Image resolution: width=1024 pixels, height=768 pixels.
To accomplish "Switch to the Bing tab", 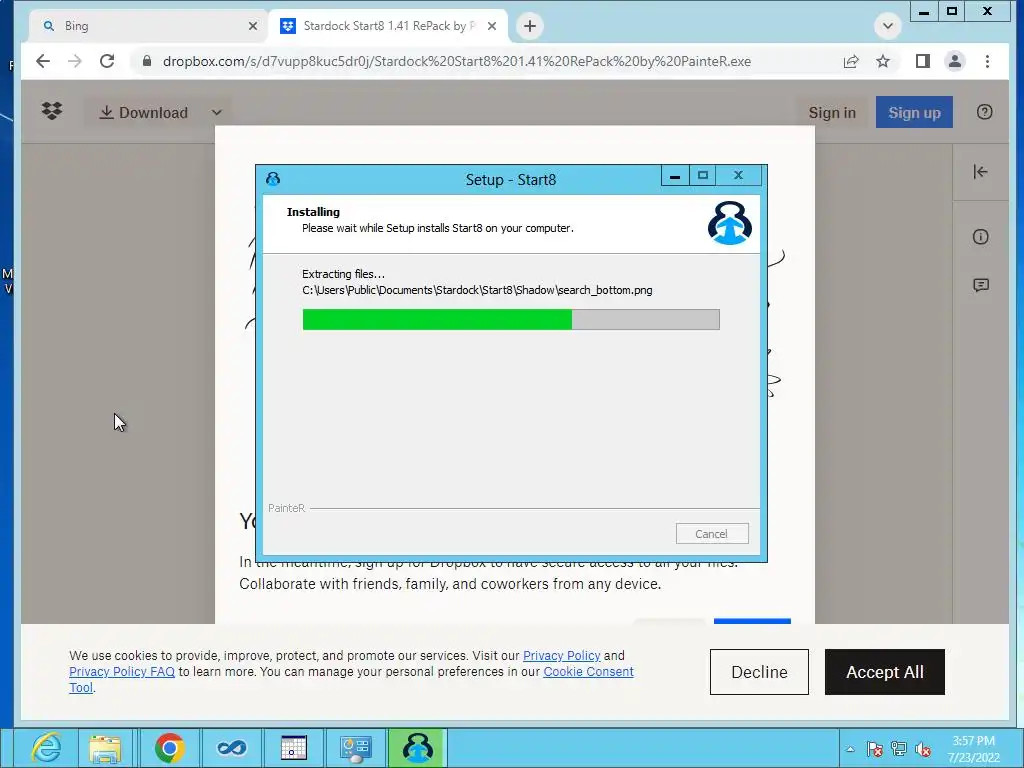I will click(x=149, y=26).
